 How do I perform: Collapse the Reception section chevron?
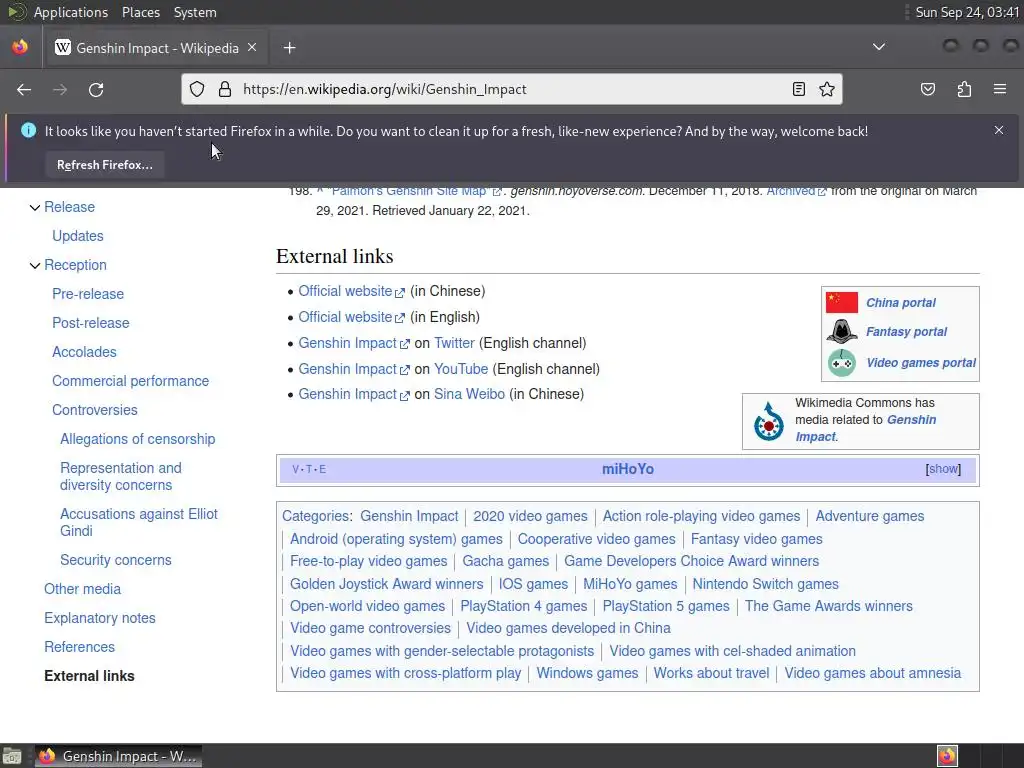(x=35, y=266)
